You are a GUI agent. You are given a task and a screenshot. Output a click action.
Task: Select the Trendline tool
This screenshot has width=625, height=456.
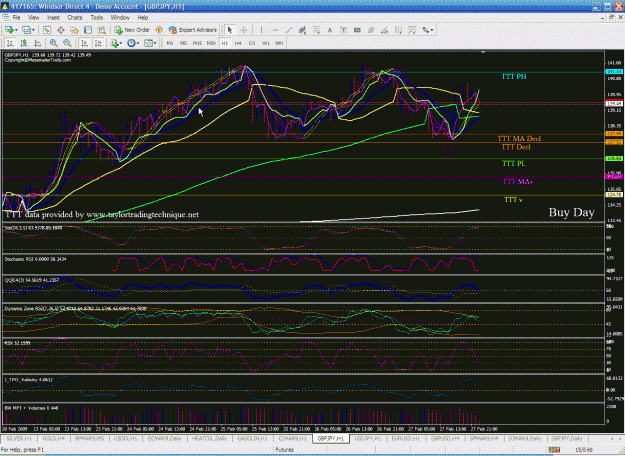(289, 30)
